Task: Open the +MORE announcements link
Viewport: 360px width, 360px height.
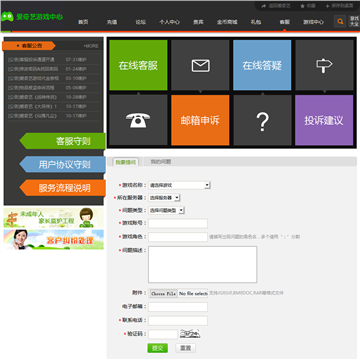Action: [91, 46]
